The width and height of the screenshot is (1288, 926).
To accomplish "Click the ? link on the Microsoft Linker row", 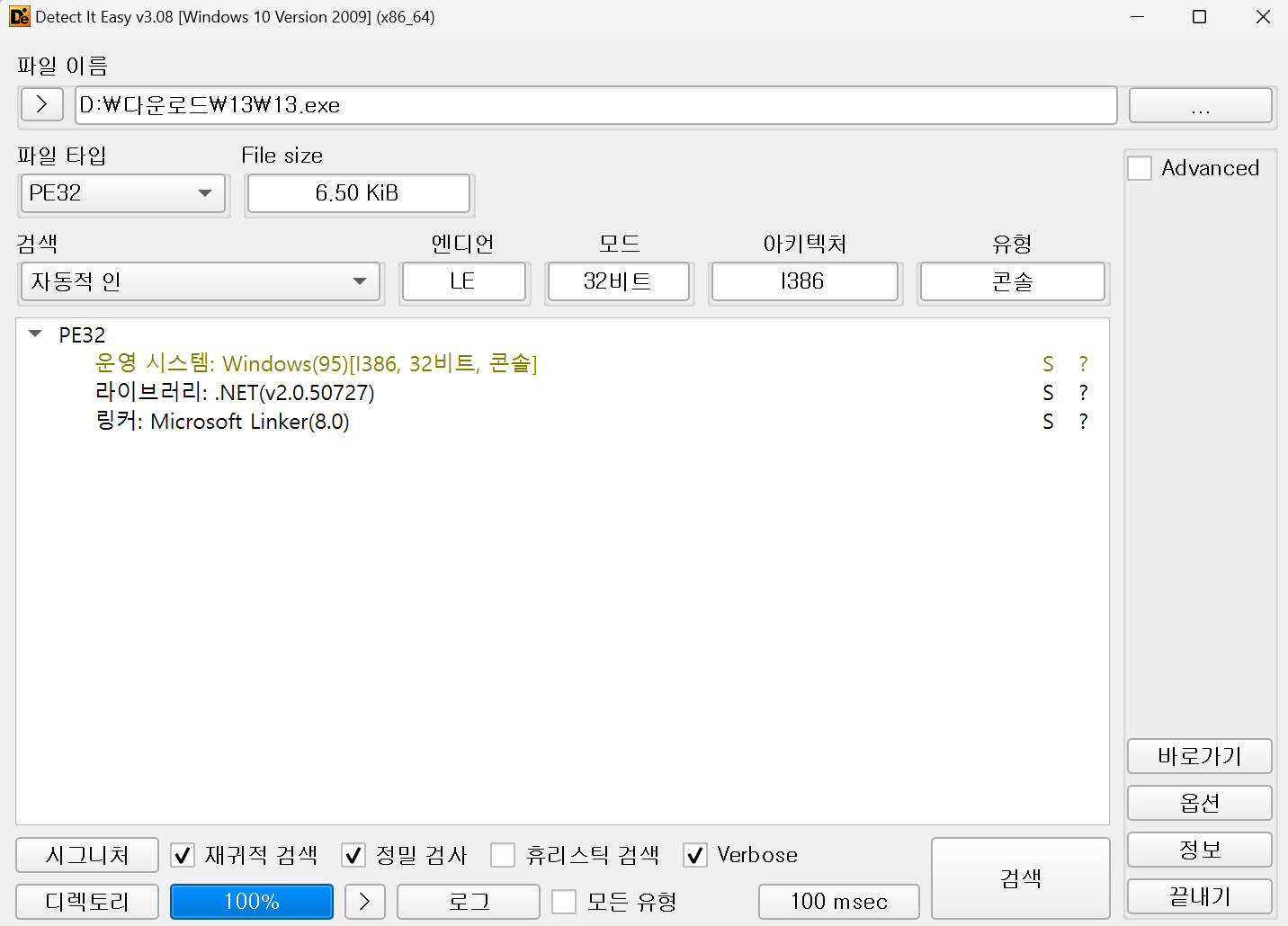I will pos(1083,422).
